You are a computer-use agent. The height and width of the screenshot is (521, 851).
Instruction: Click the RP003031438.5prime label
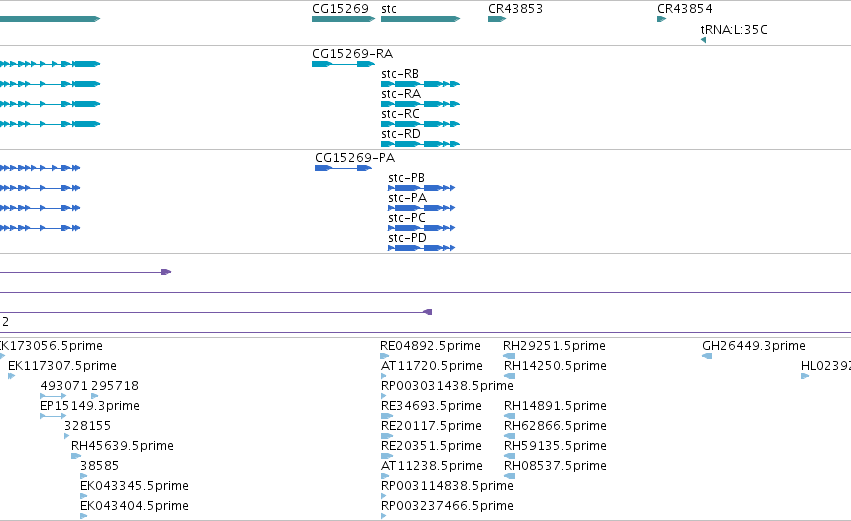(447, 386)
